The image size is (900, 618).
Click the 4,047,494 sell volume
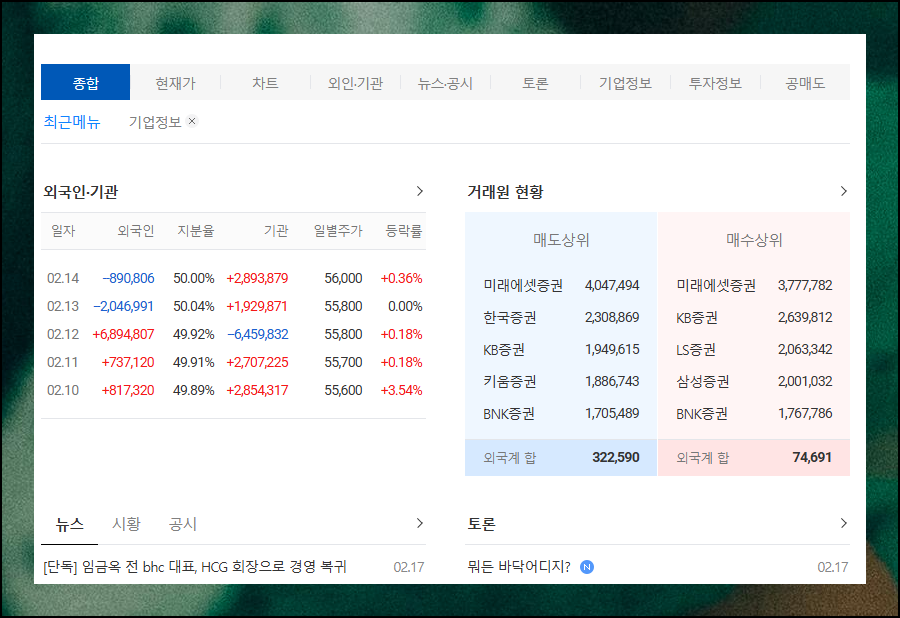point(612,285)
